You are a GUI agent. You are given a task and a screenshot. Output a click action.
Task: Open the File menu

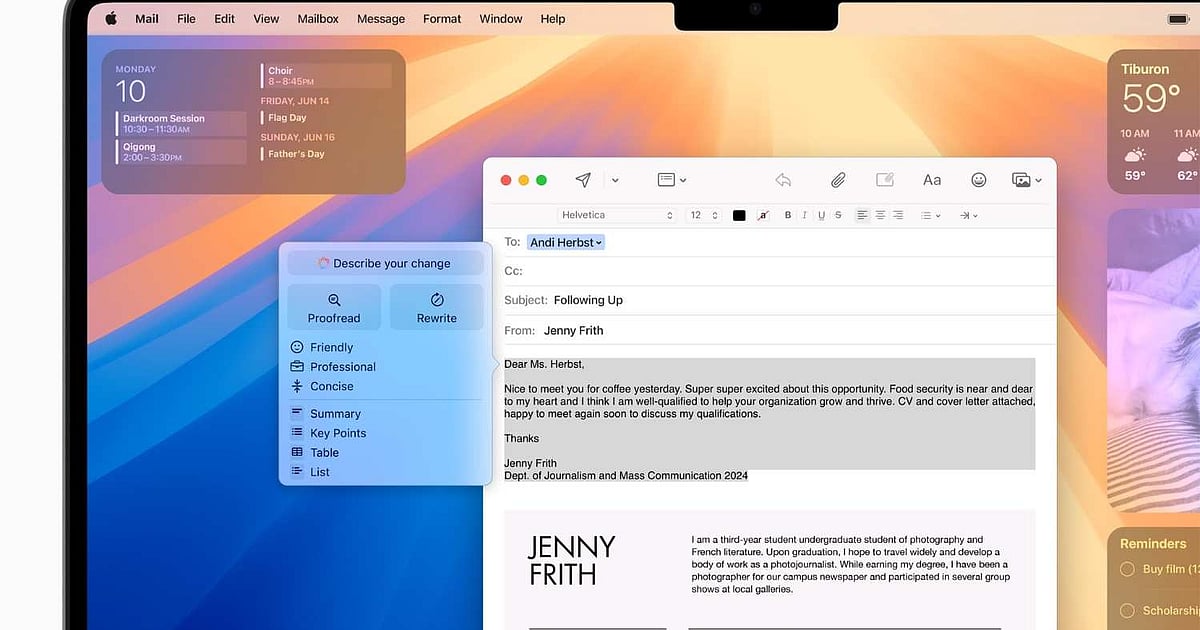[186, 18]
